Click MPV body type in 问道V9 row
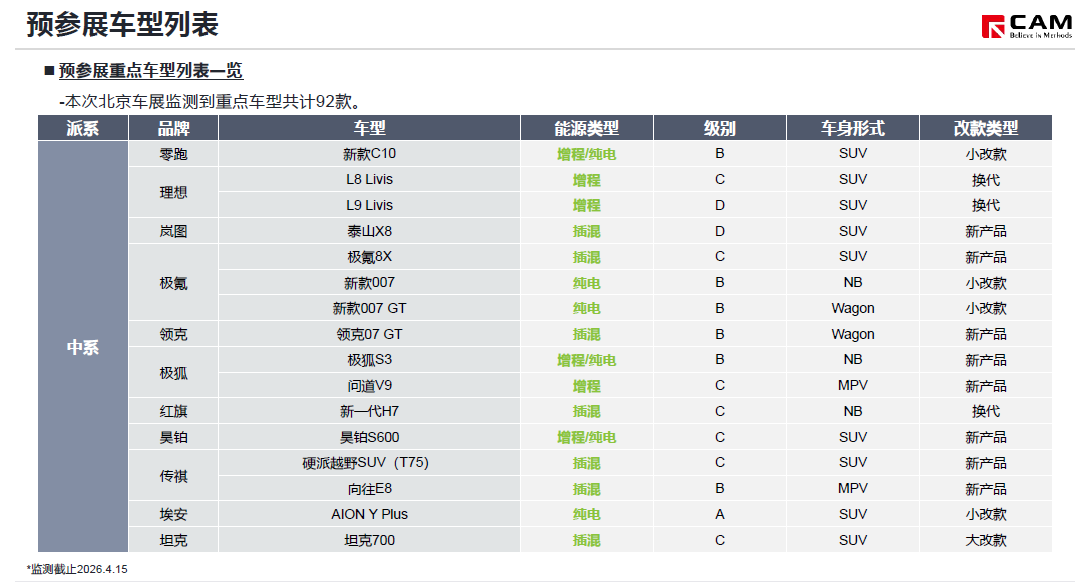Screen dimensions: 1076x582 (x=852, y=386)
